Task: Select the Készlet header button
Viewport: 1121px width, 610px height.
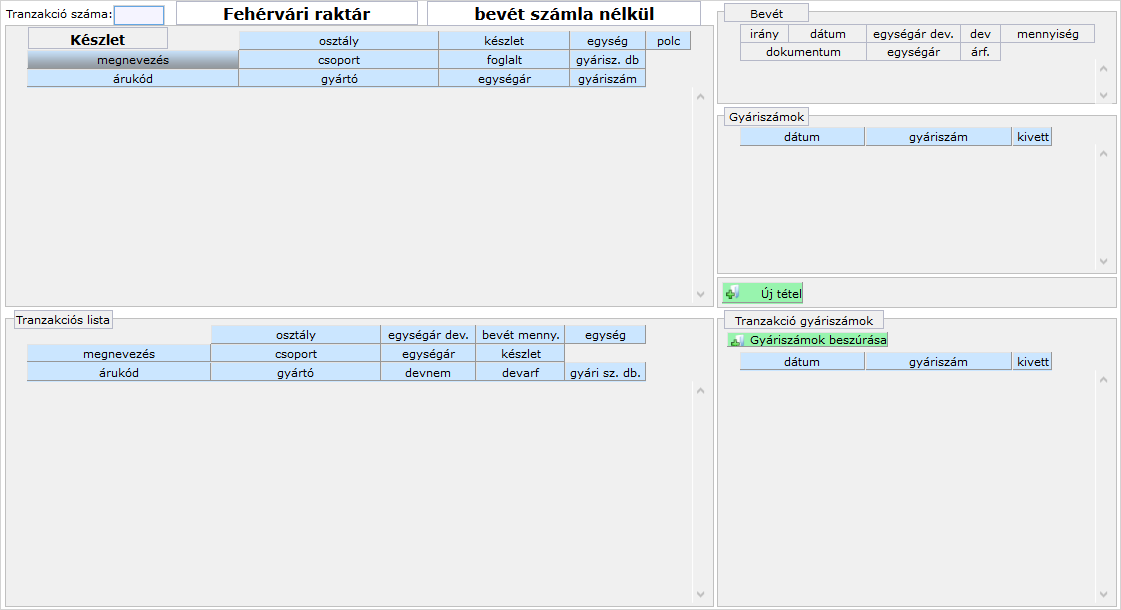Action: 97,40
